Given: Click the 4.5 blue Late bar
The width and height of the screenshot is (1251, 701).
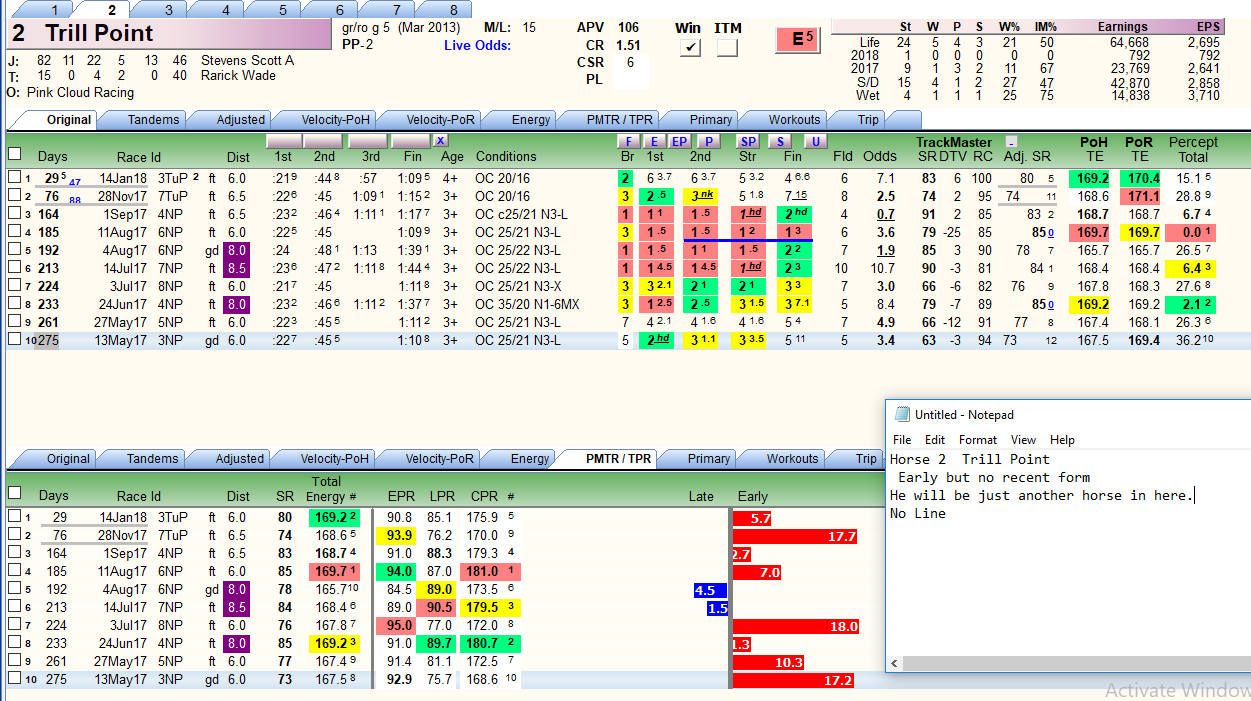Looking at the screenshot, I should click(x=711, y=590).
